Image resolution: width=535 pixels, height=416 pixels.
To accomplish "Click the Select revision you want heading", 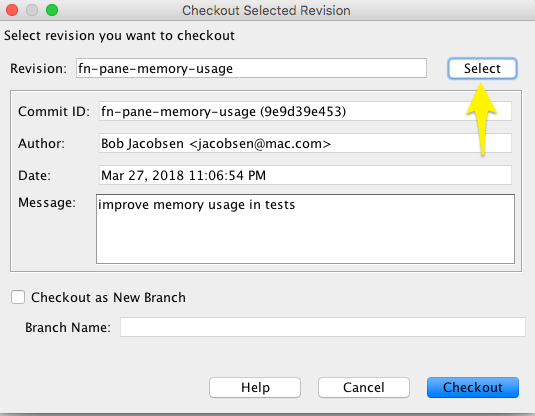I will (x=119, y=36).
